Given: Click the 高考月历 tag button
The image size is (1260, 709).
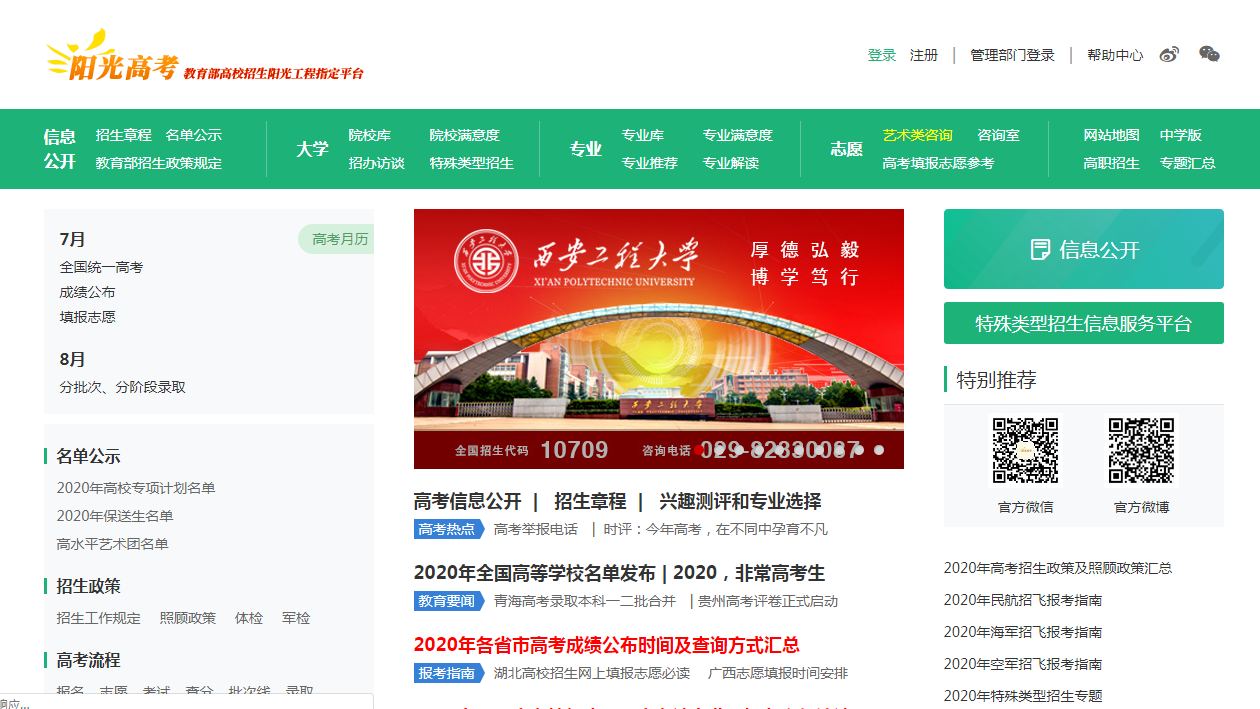Looking at the screenshot, I should (x=337, y=239).
